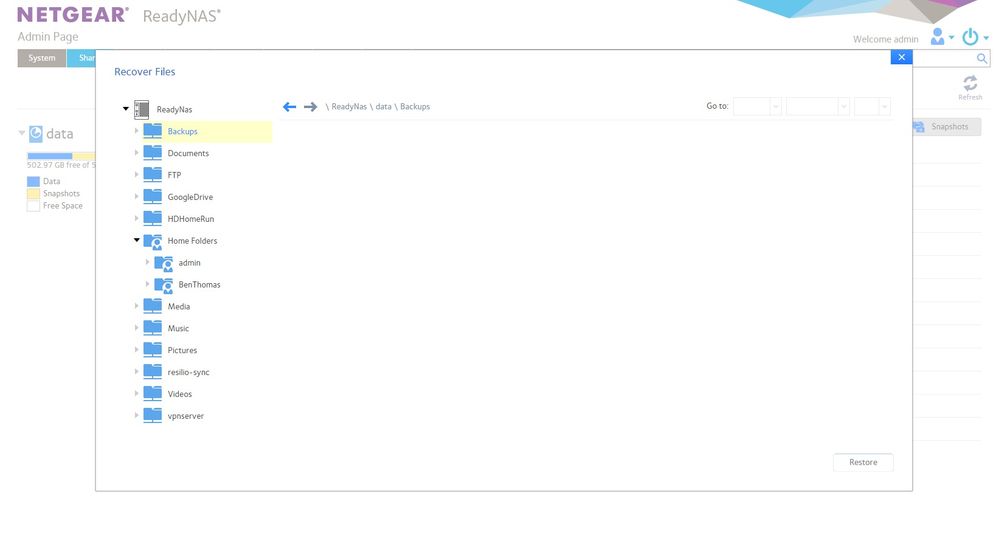Image resolution: width=999 pixels, height=533 pixels.
Task: Click the forward navigation arrow
Action: [x=310, y=106]
